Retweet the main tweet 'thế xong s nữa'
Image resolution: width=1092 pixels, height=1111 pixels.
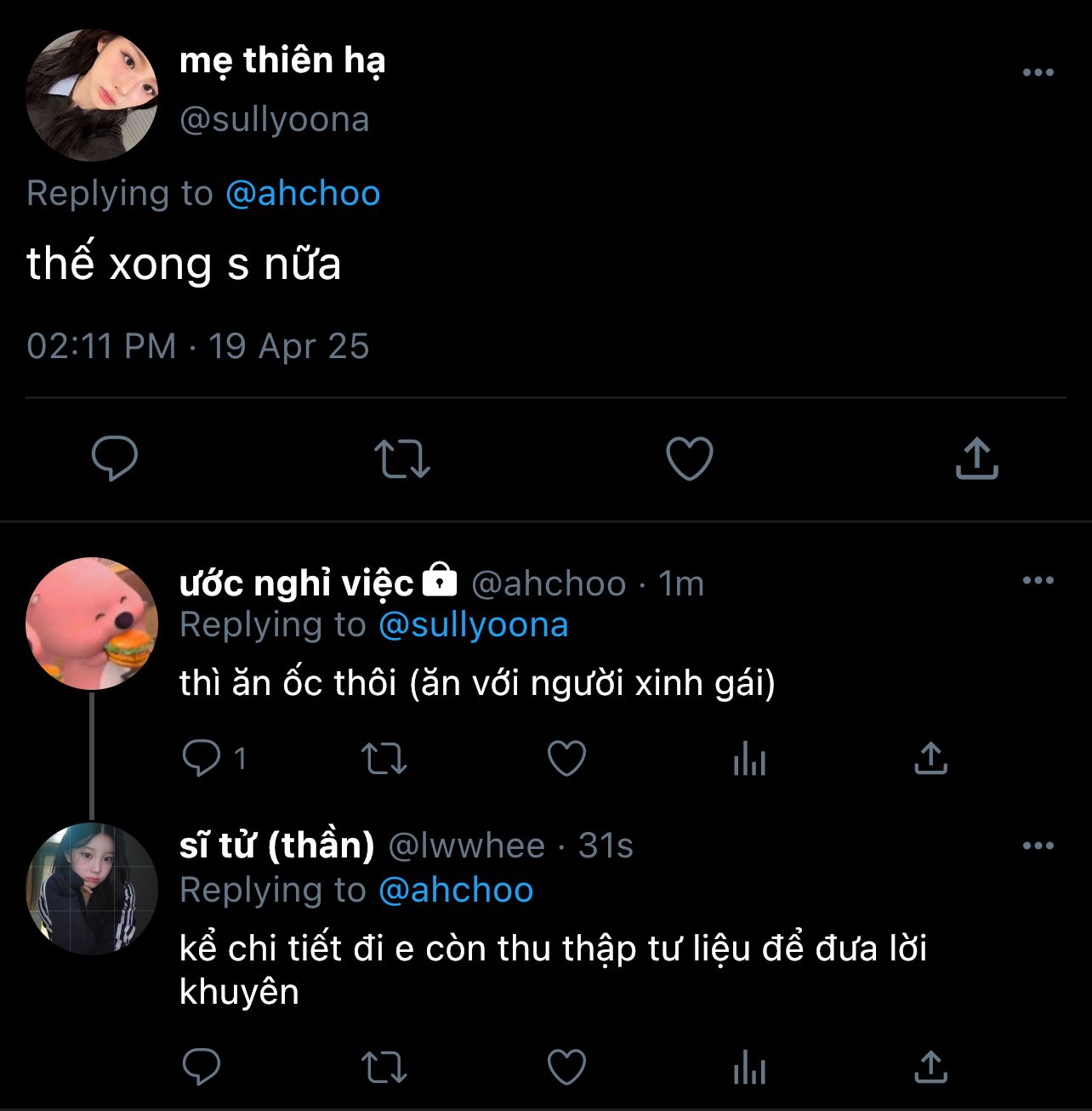402,459
